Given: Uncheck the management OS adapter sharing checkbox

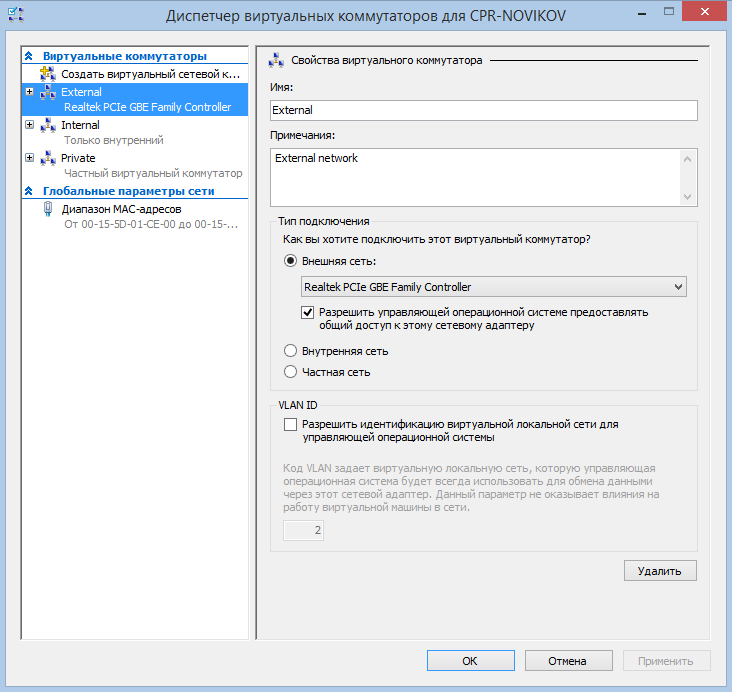Looking at the screenshot, I should (309, 312).
